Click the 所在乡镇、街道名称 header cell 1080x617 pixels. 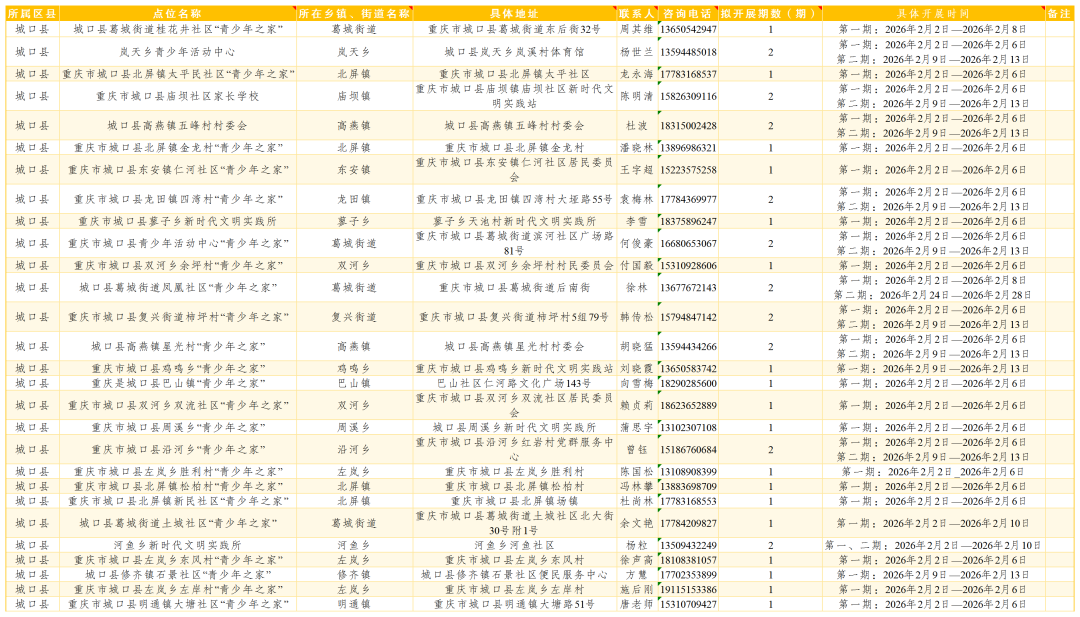354,14
